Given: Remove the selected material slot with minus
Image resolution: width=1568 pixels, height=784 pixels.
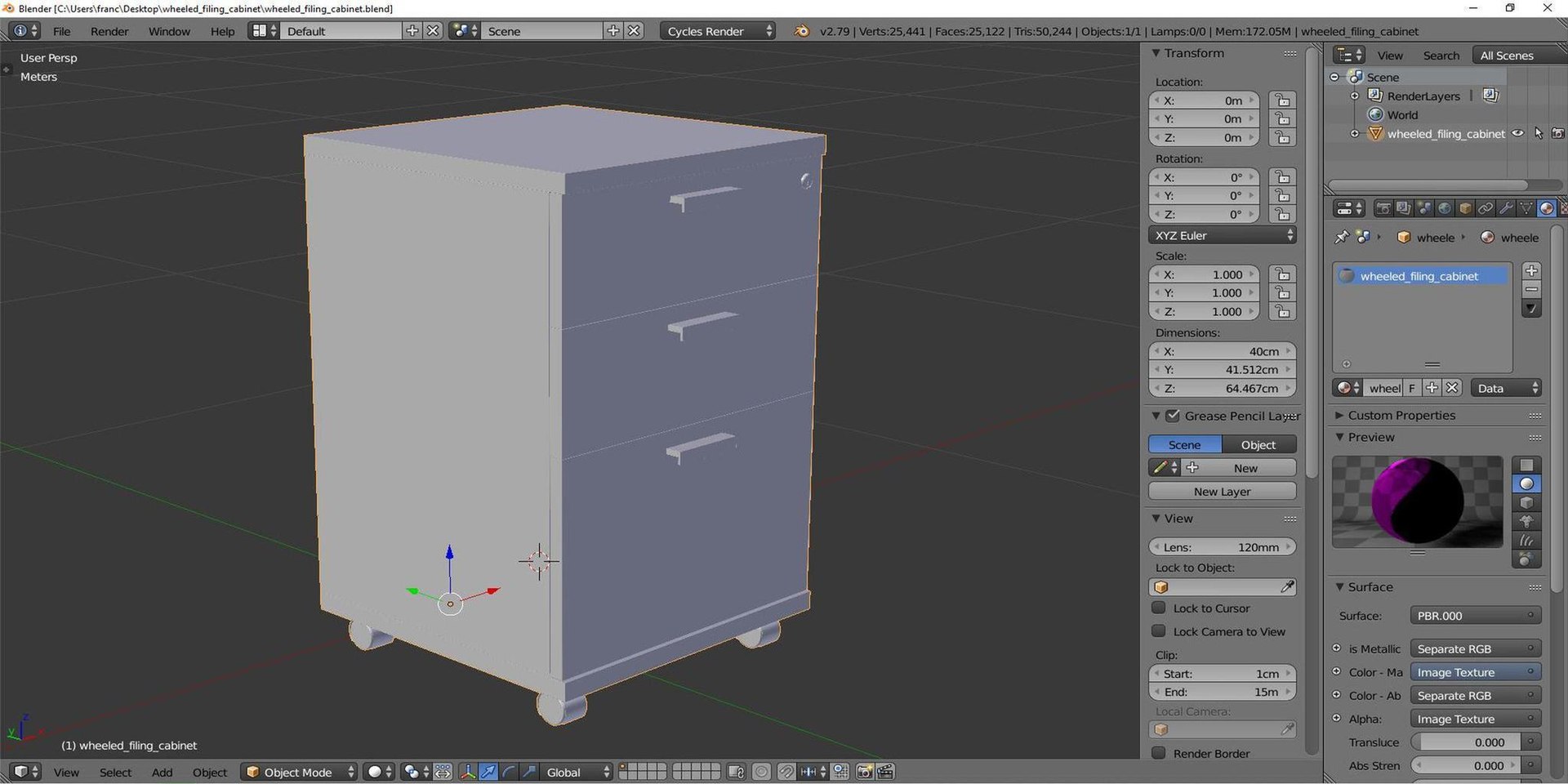Looking at the screenshot, I should (x=1531, y=290).
